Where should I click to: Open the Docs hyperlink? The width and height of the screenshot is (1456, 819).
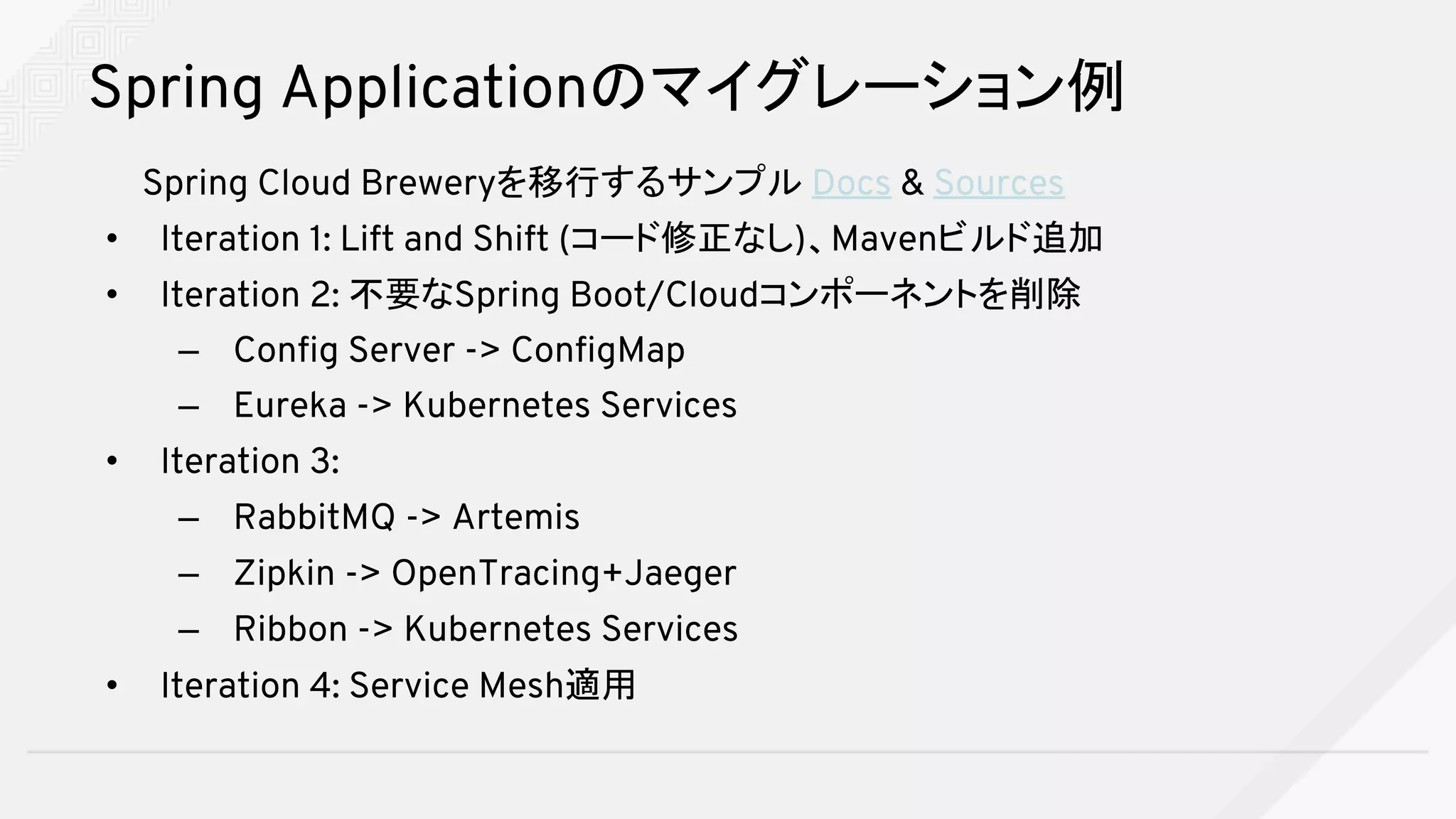point(851,183)
